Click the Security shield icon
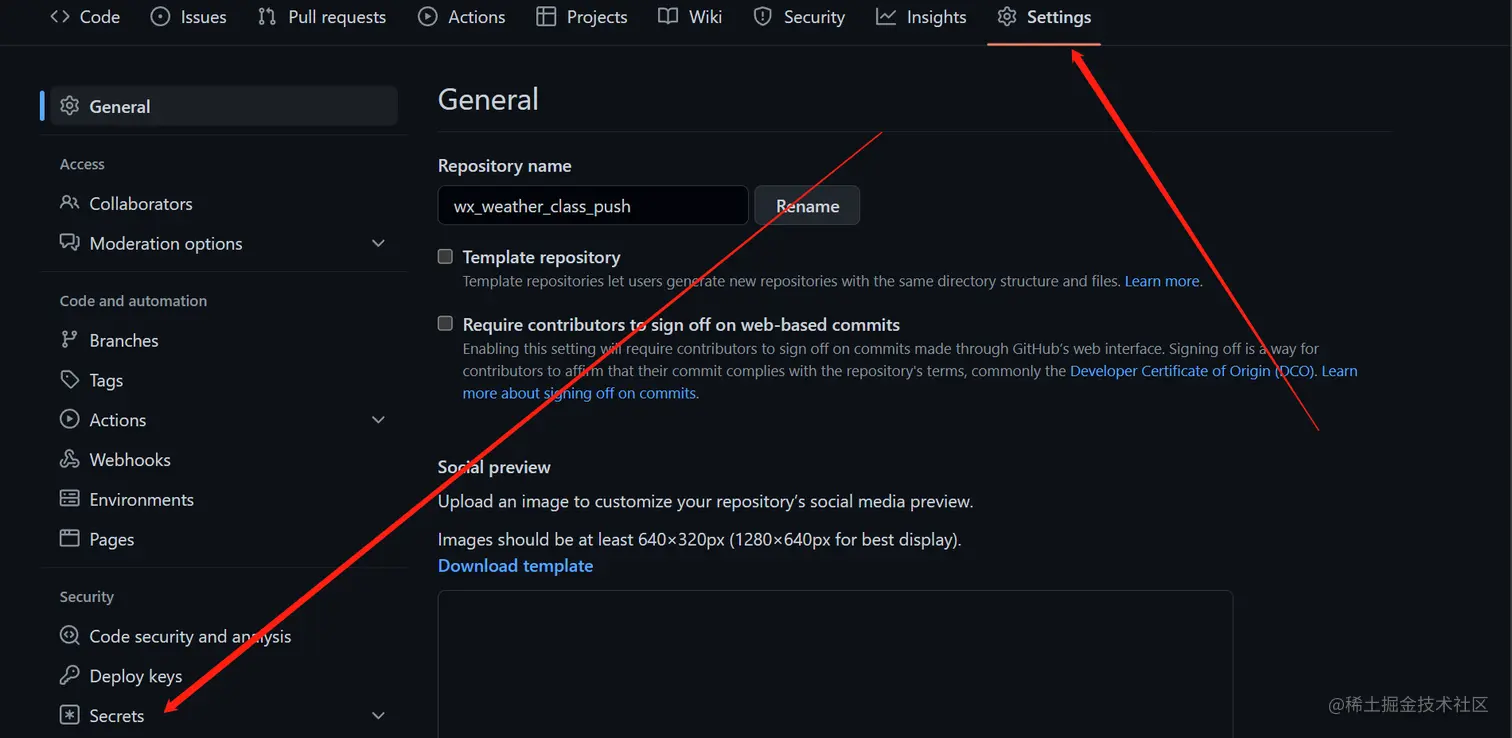The height and width of the screenshot is (738, 1512). tap(763, 17)
